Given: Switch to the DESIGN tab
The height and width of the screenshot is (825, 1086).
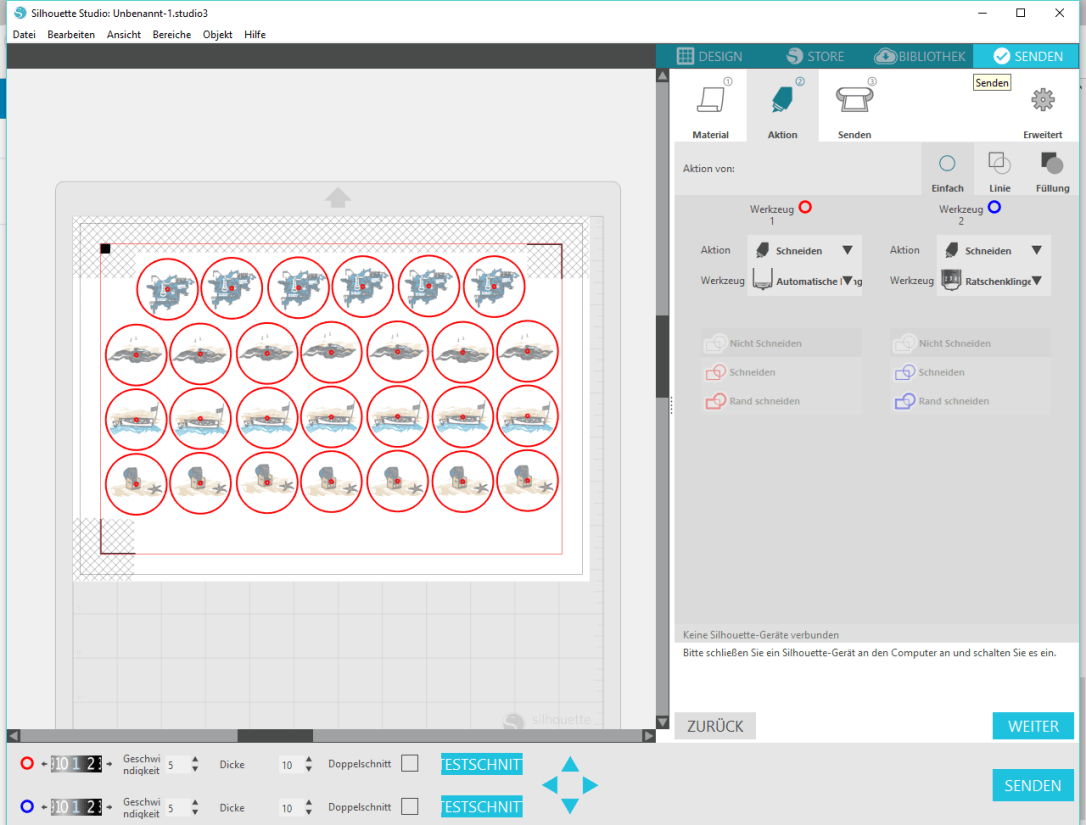Looking at the screenshot, I should pos(710,56).
